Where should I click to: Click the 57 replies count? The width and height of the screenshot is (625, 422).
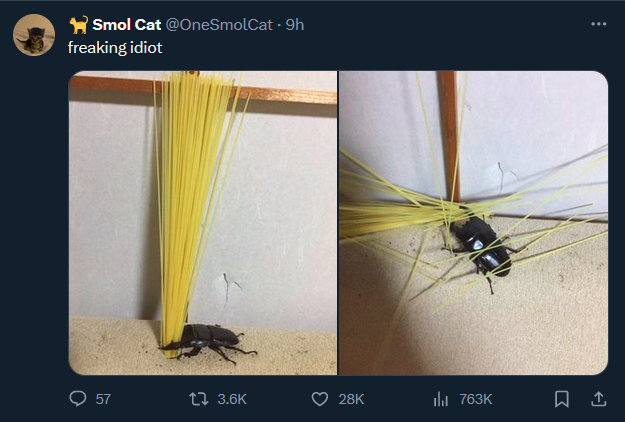[x=103, y=399]
